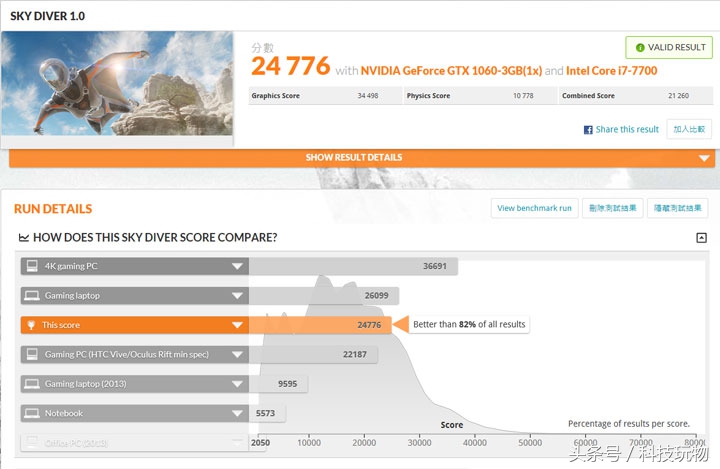Click the info icon in VALID RESULT

(640, 48)
